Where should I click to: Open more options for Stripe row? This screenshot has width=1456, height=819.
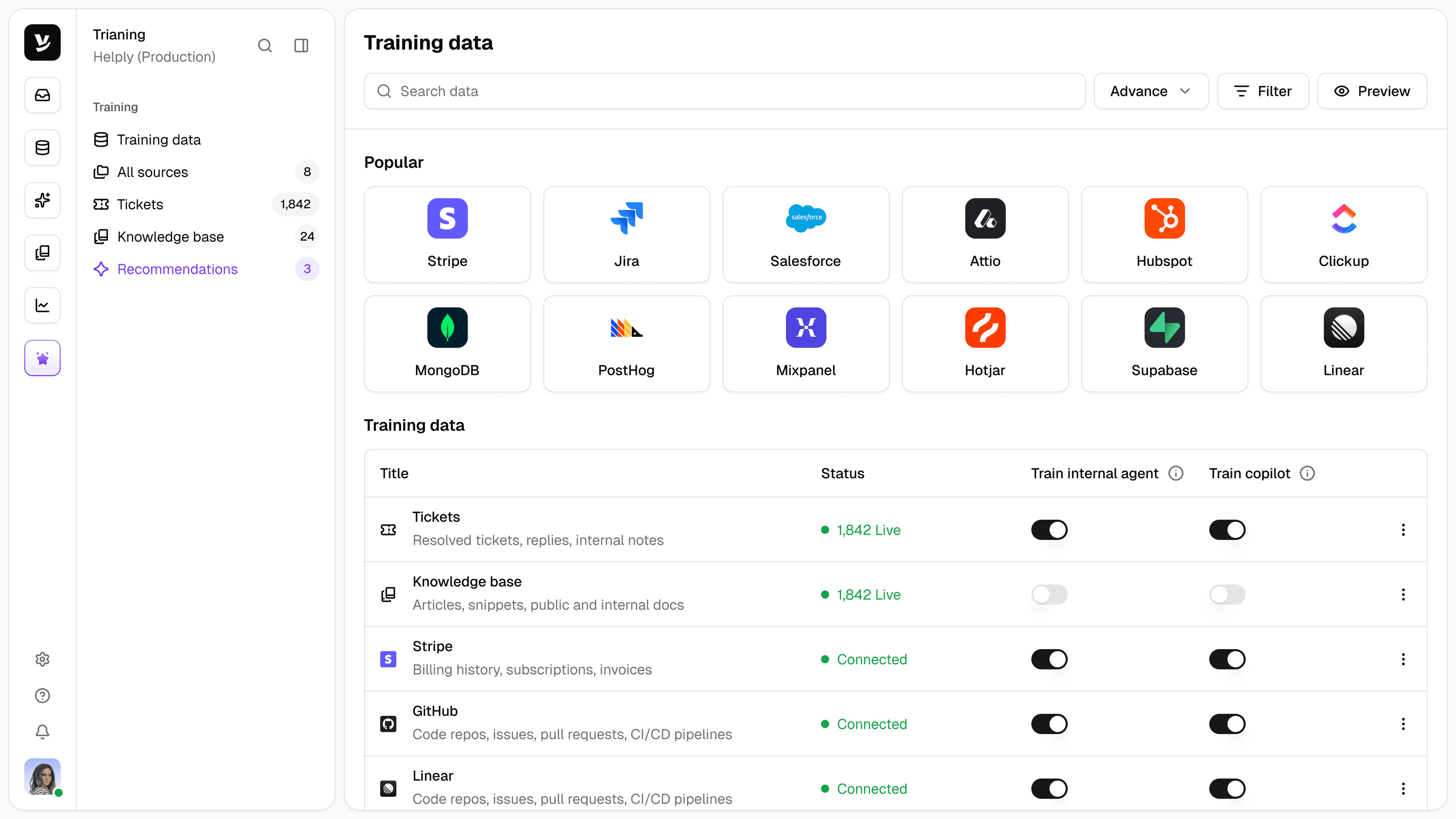(1403, 659)
